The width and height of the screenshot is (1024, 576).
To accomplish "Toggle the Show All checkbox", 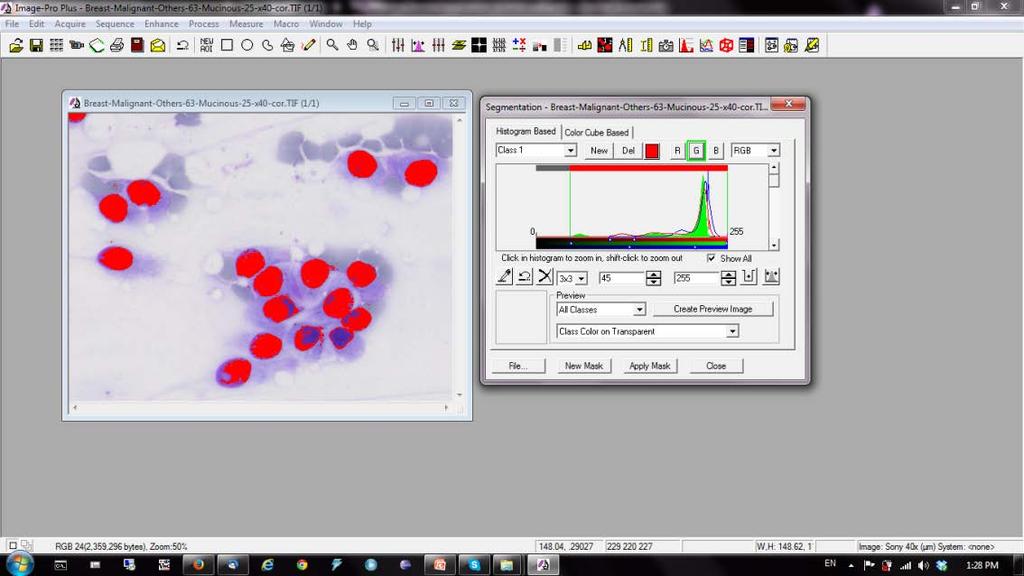I will click(711, 258).
